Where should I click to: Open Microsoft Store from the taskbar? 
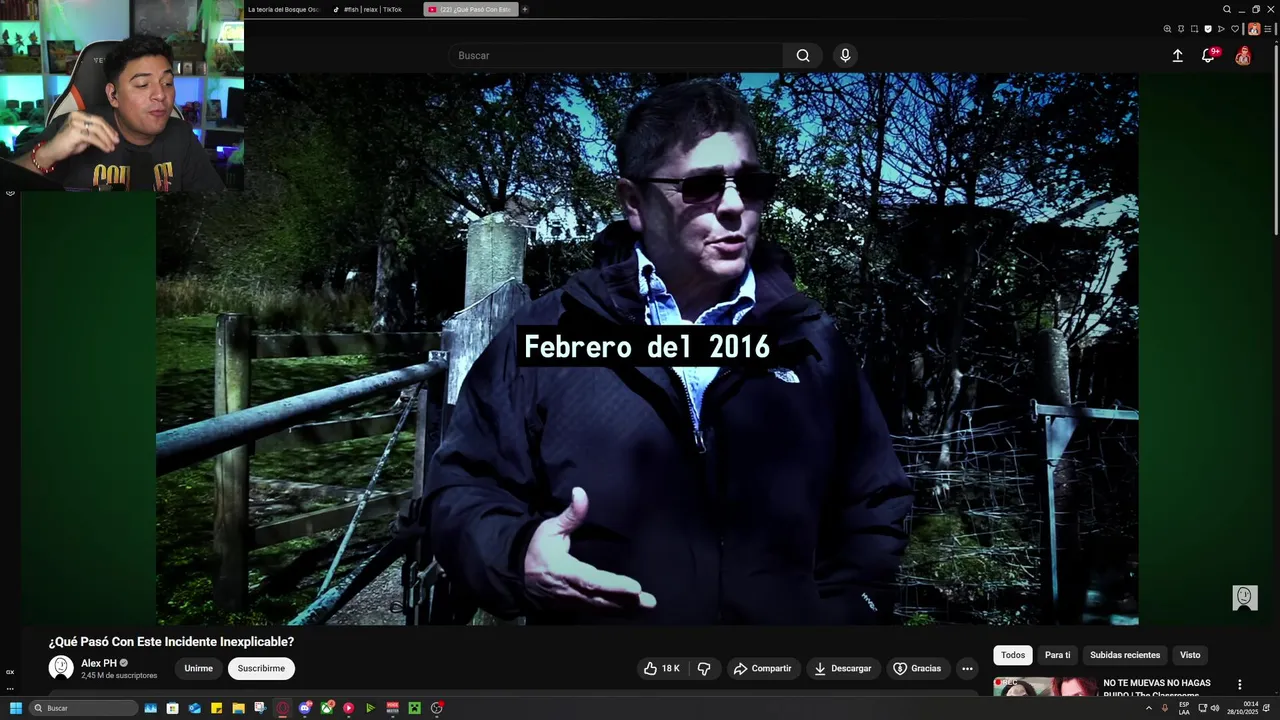click(172, 708)
